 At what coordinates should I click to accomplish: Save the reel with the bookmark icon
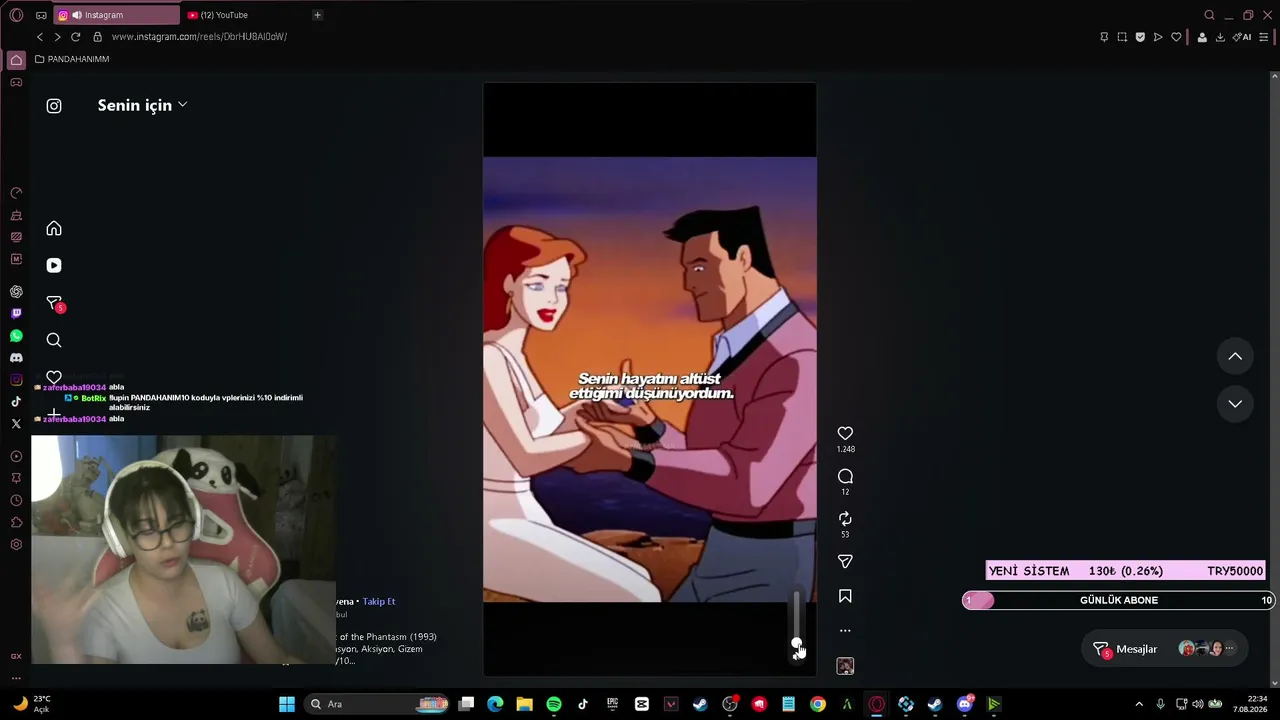[845, 596]
